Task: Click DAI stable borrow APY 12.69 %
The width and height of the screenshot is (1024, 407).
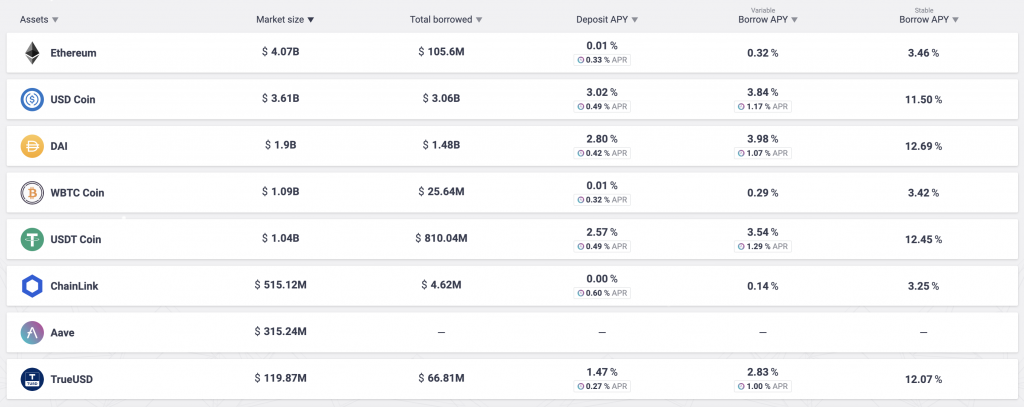Action: coord(923,146)
